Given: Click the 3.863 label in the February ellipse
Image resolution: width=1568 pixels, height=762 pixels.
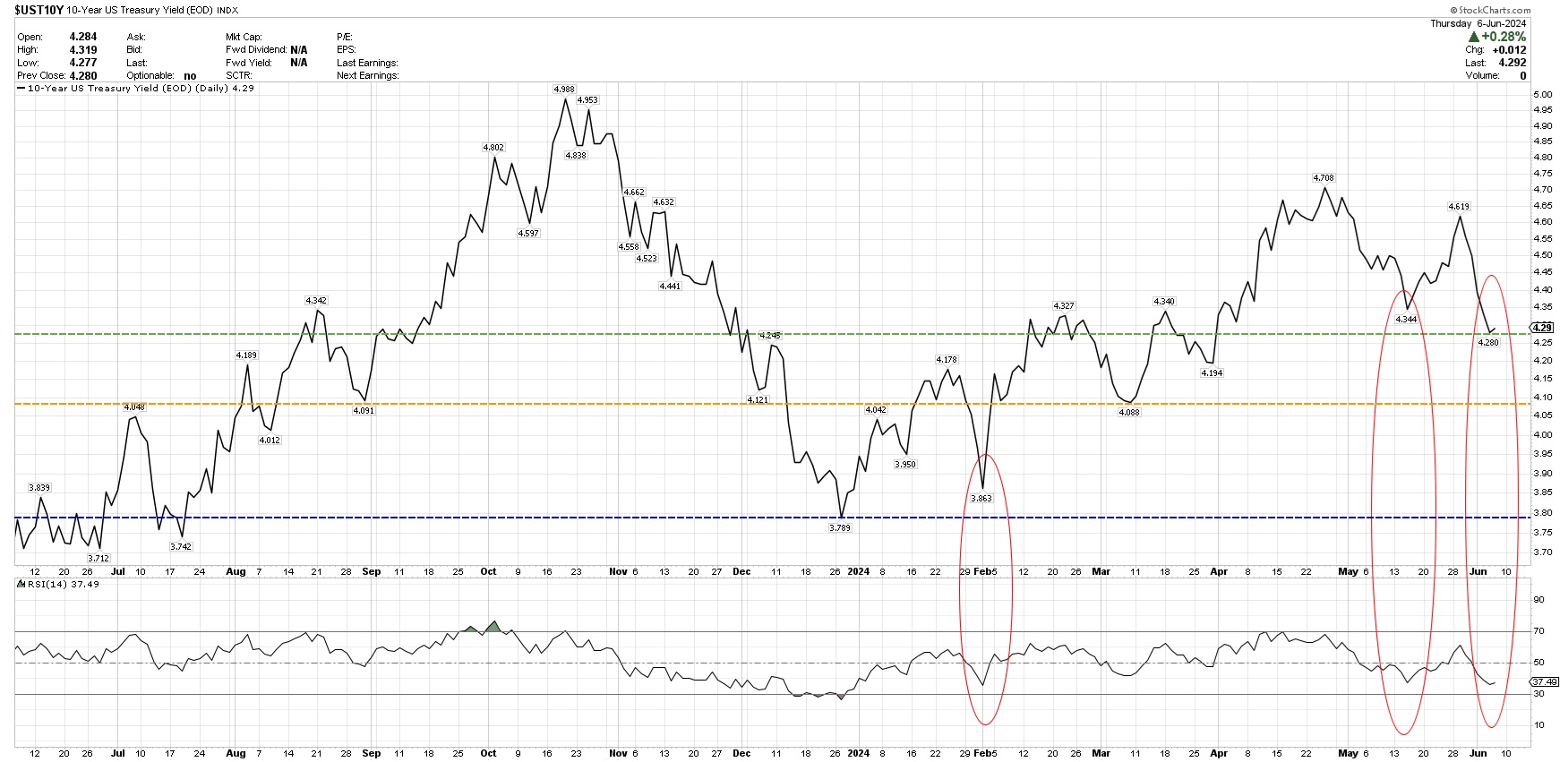Looking at the screenshot, I should click(981, 498).
